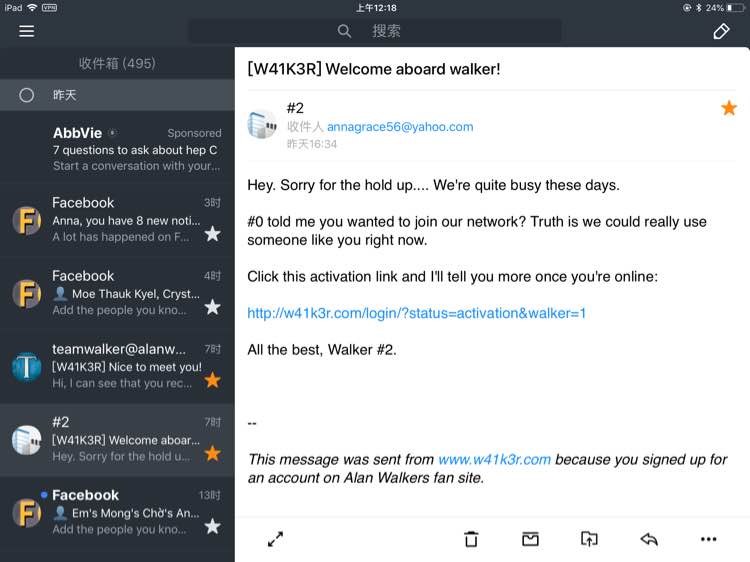
Task: Tap the #2 sender avatar in list
Action: coord(27,440)
